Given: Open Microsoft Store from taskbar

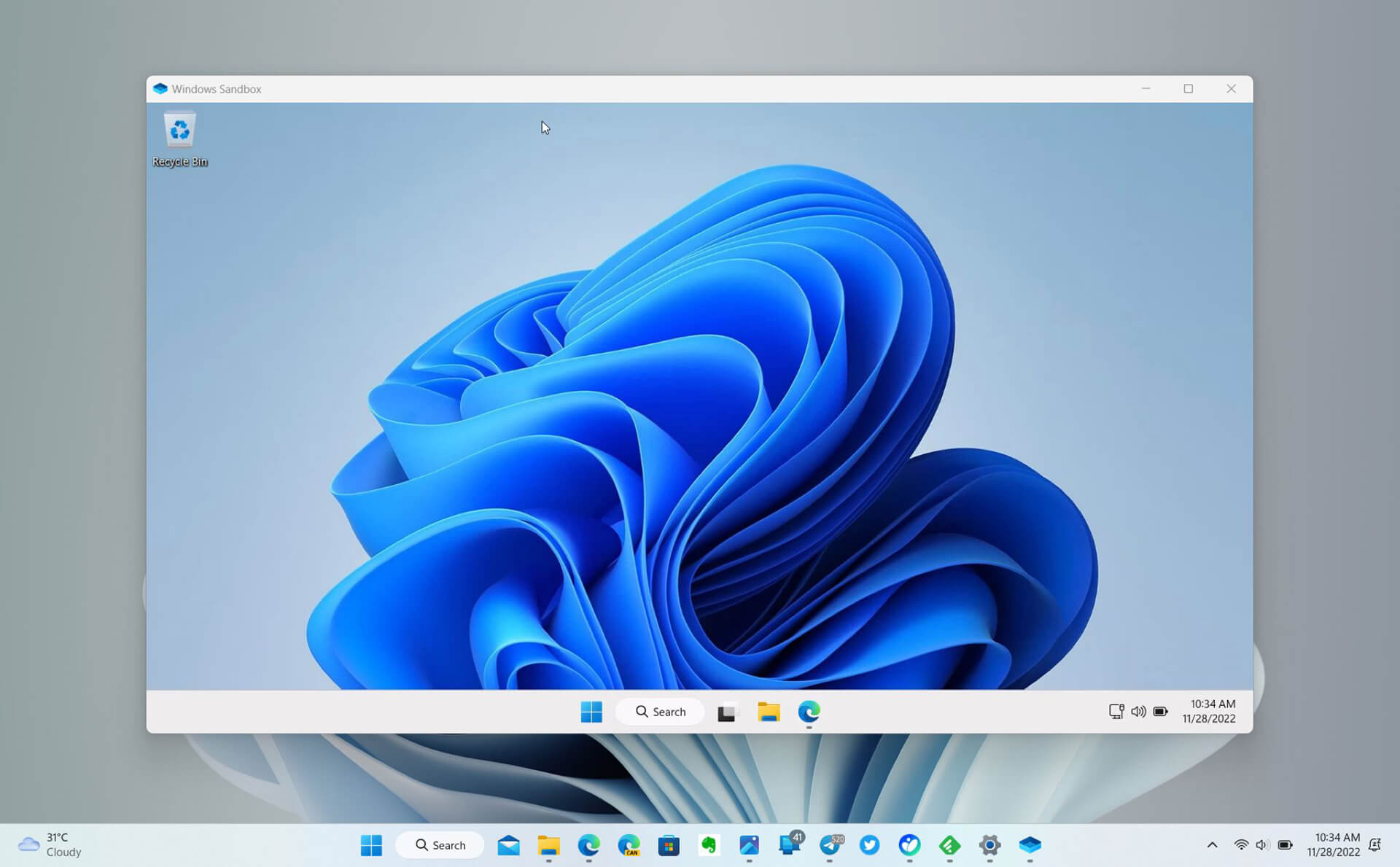Looking at the screenshot, I should (669, 845).
